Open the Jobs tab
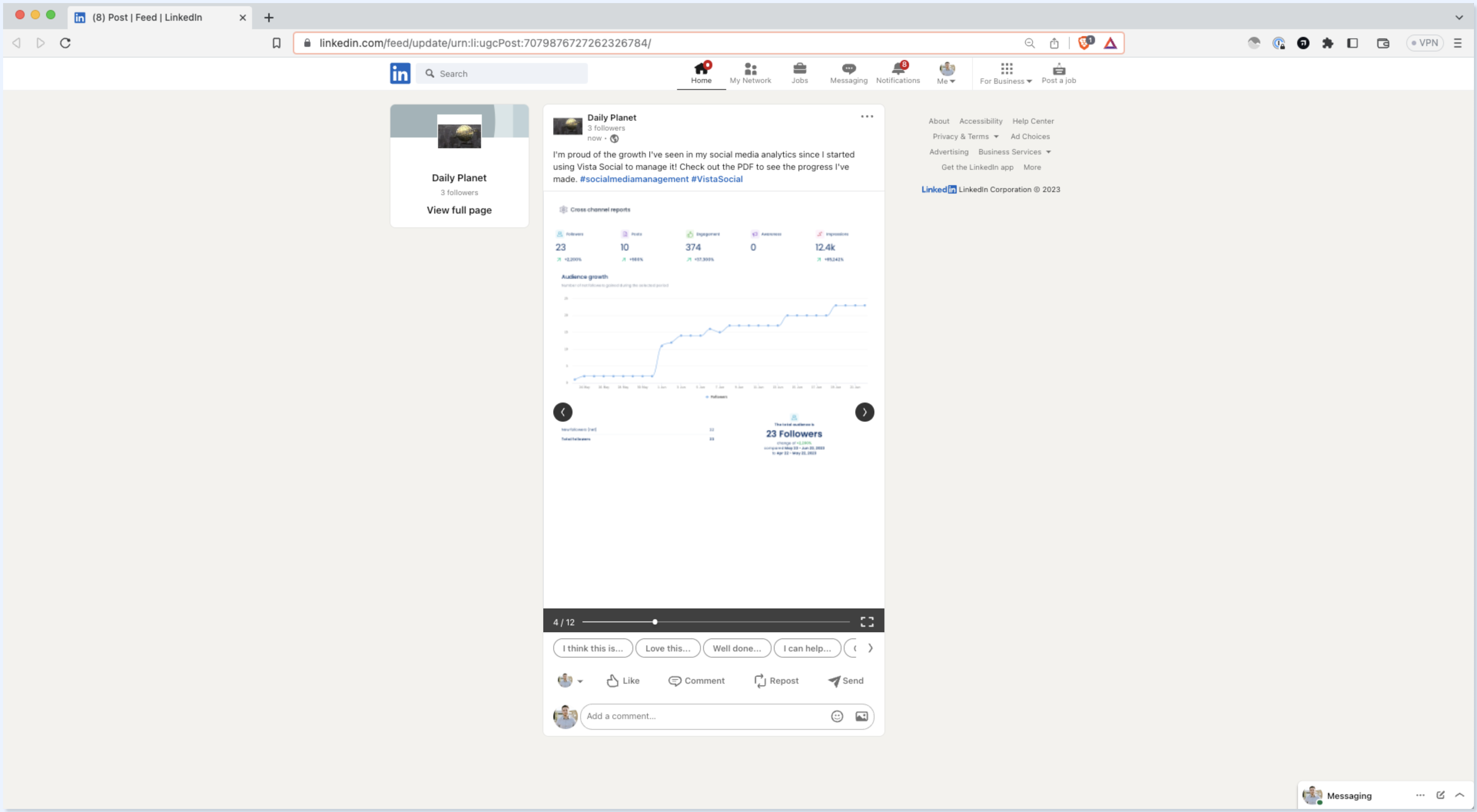Viewport: 1477px width, 812px height. tap(799, 73)
